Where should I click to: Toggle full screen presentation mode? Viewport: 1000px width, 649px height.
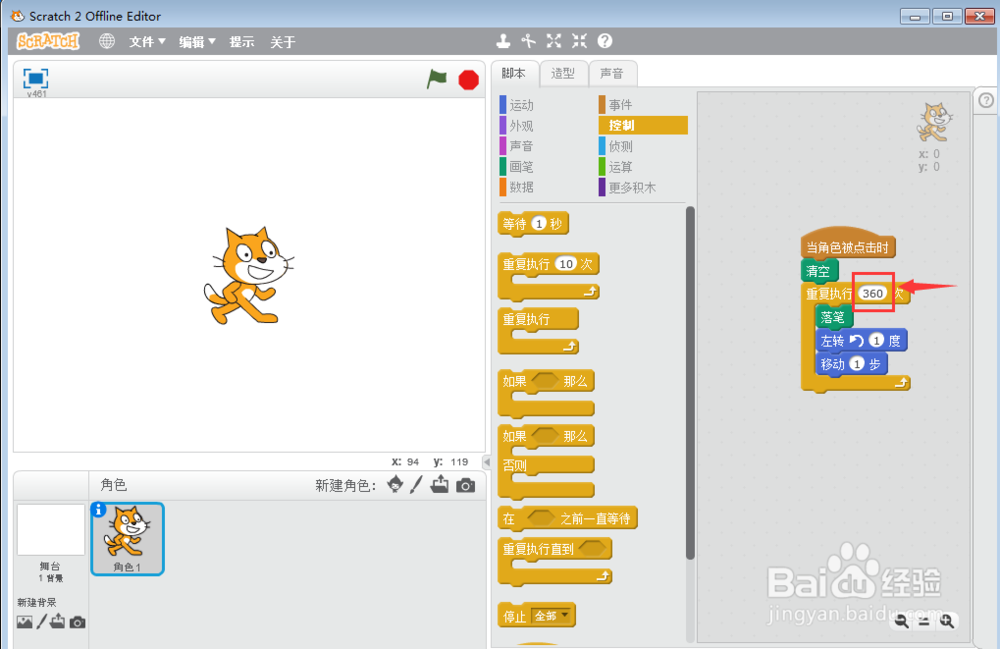[x=36, y=78]
